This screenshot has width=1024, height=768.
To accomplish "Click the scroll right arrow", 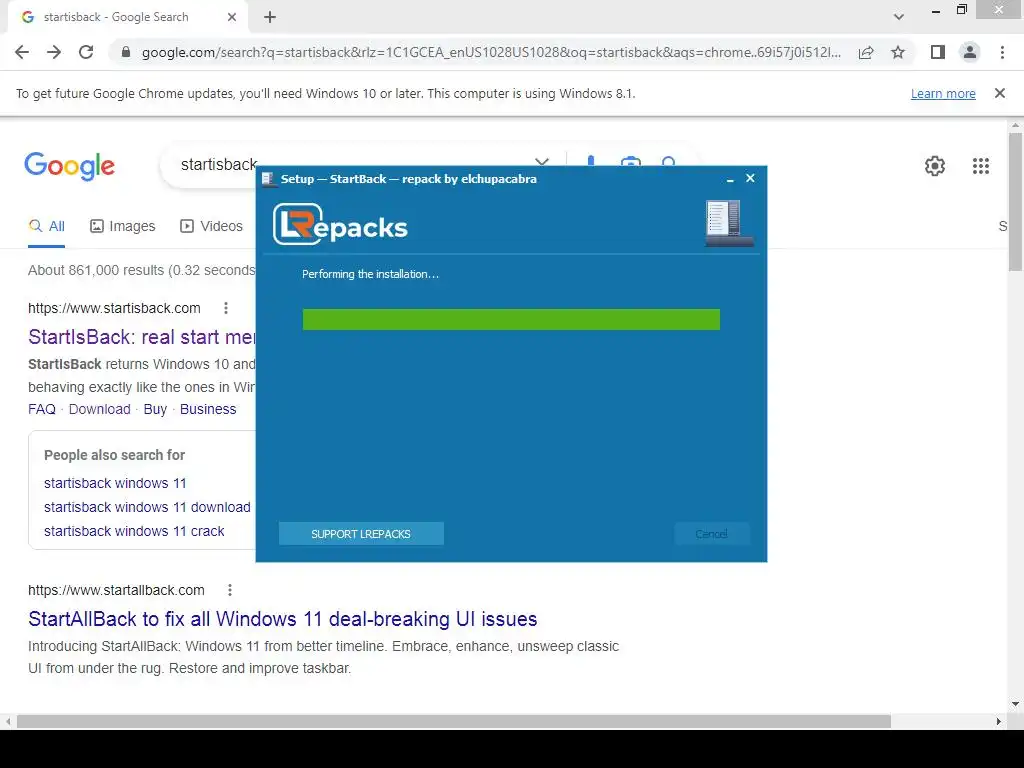I will (x=999, y=722).
